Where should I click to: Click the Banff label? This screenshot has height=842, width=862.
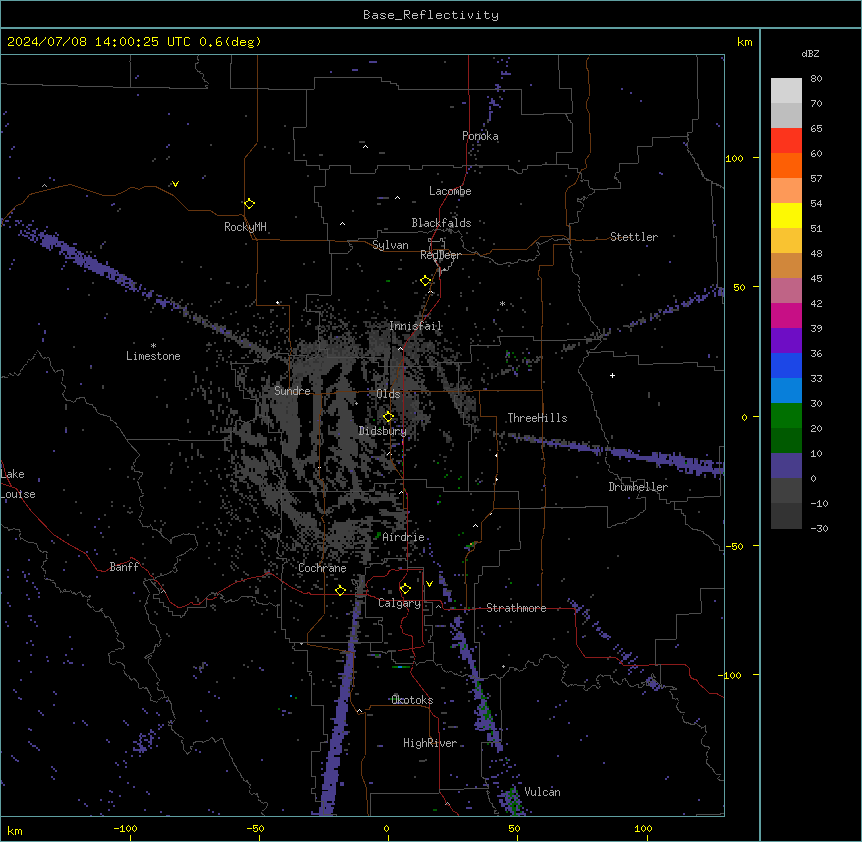pyautogui.click(x=124, y=567)
